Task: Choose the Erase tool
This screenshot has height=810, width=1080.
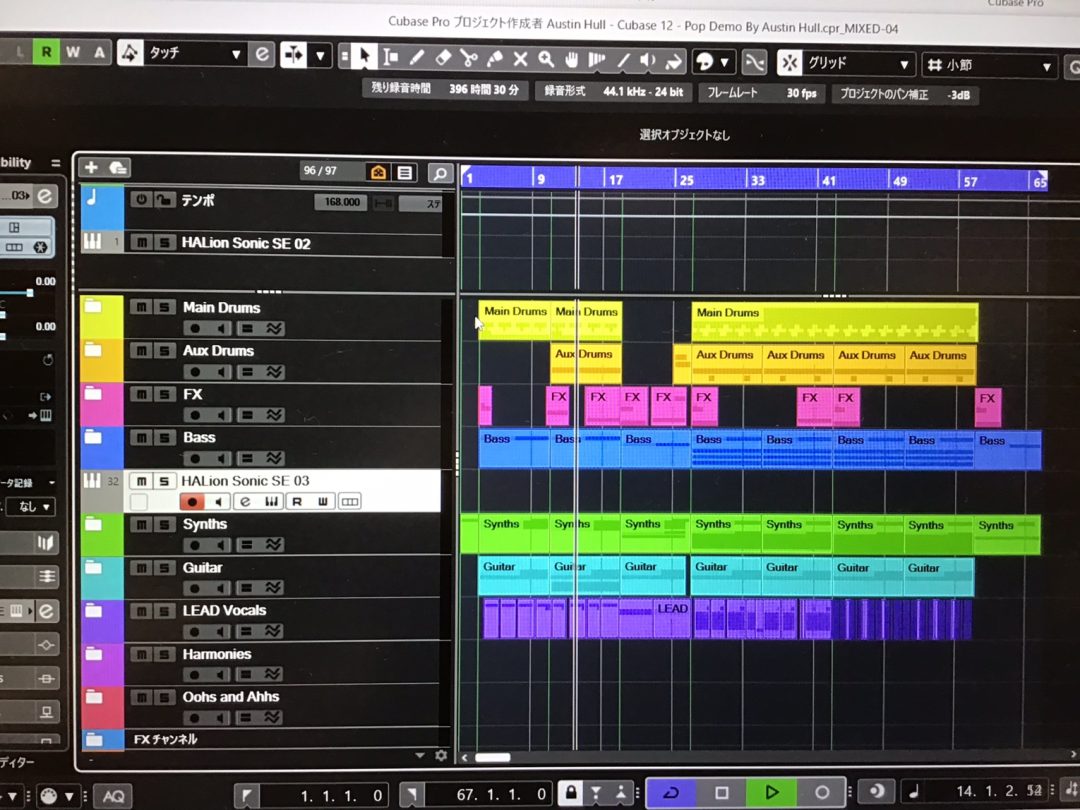Action: click(443, 58)
